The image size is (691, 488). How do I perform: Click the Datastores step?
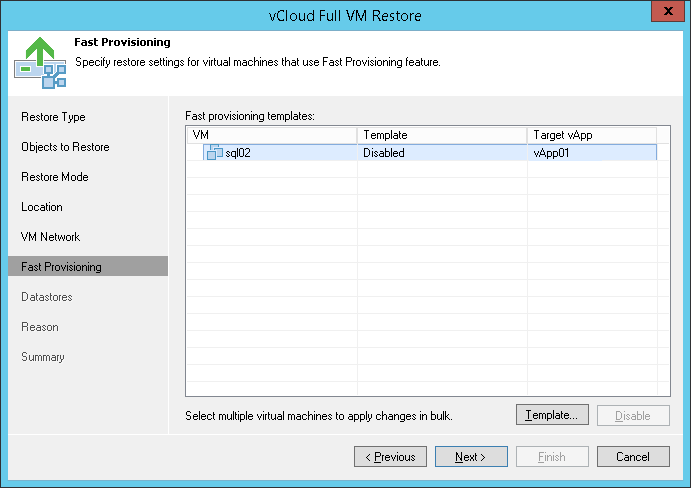(x=46, y=297)
